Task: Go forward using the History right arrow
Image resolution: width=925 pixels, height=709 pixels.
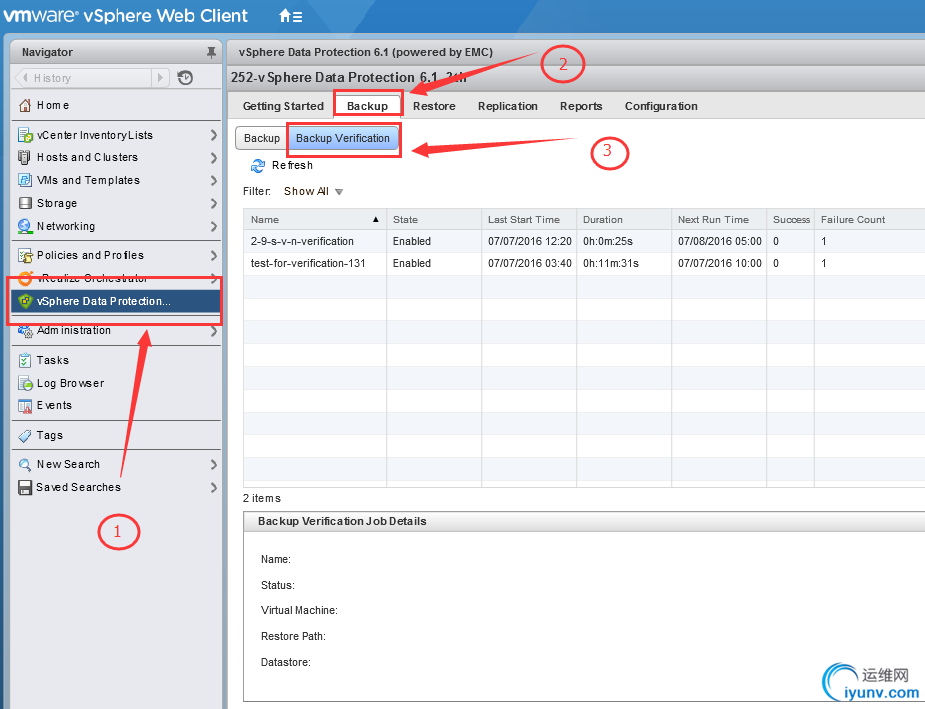Action: [x=160, y=78]
